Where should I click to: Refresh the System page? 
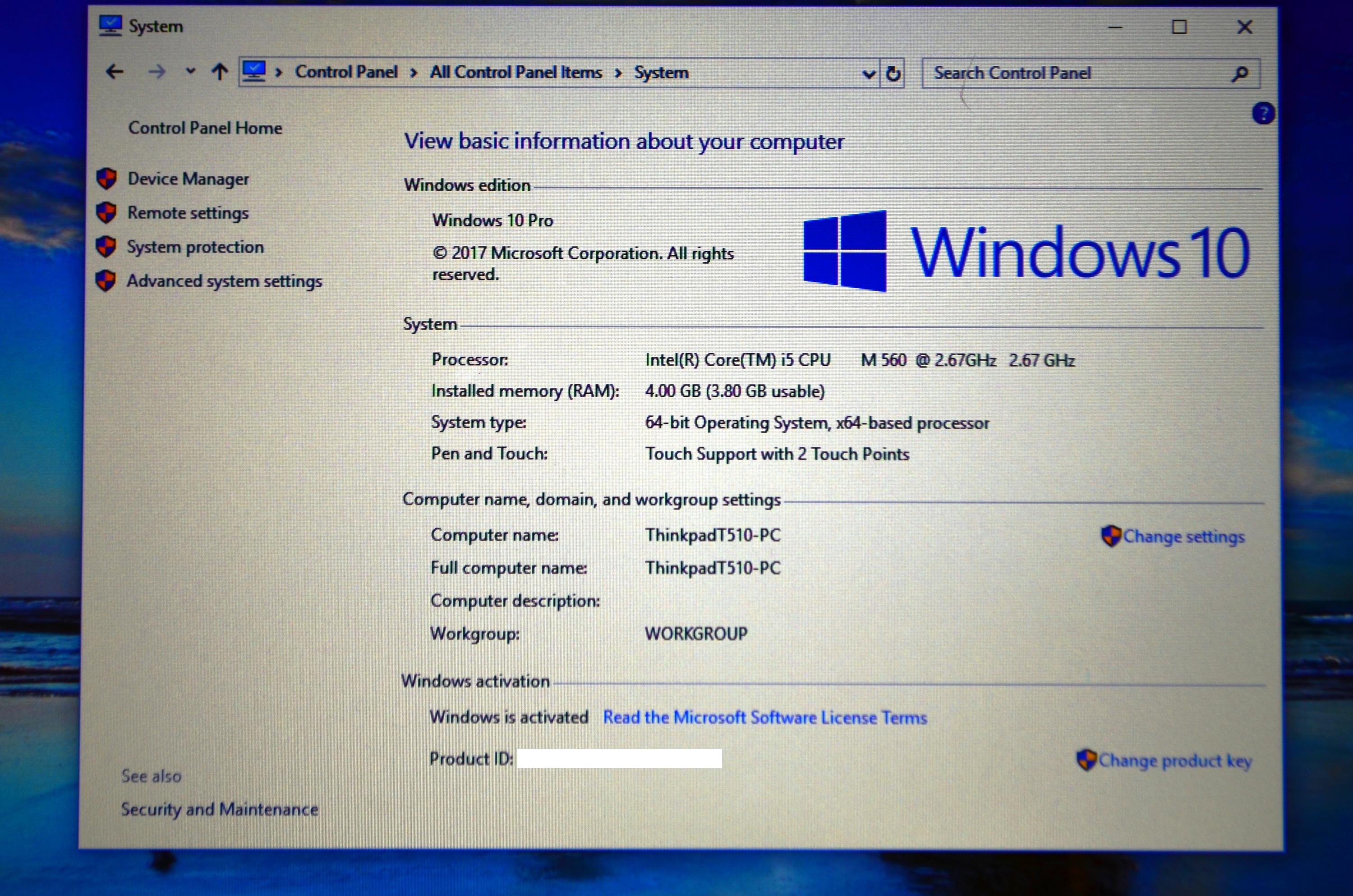893,74
